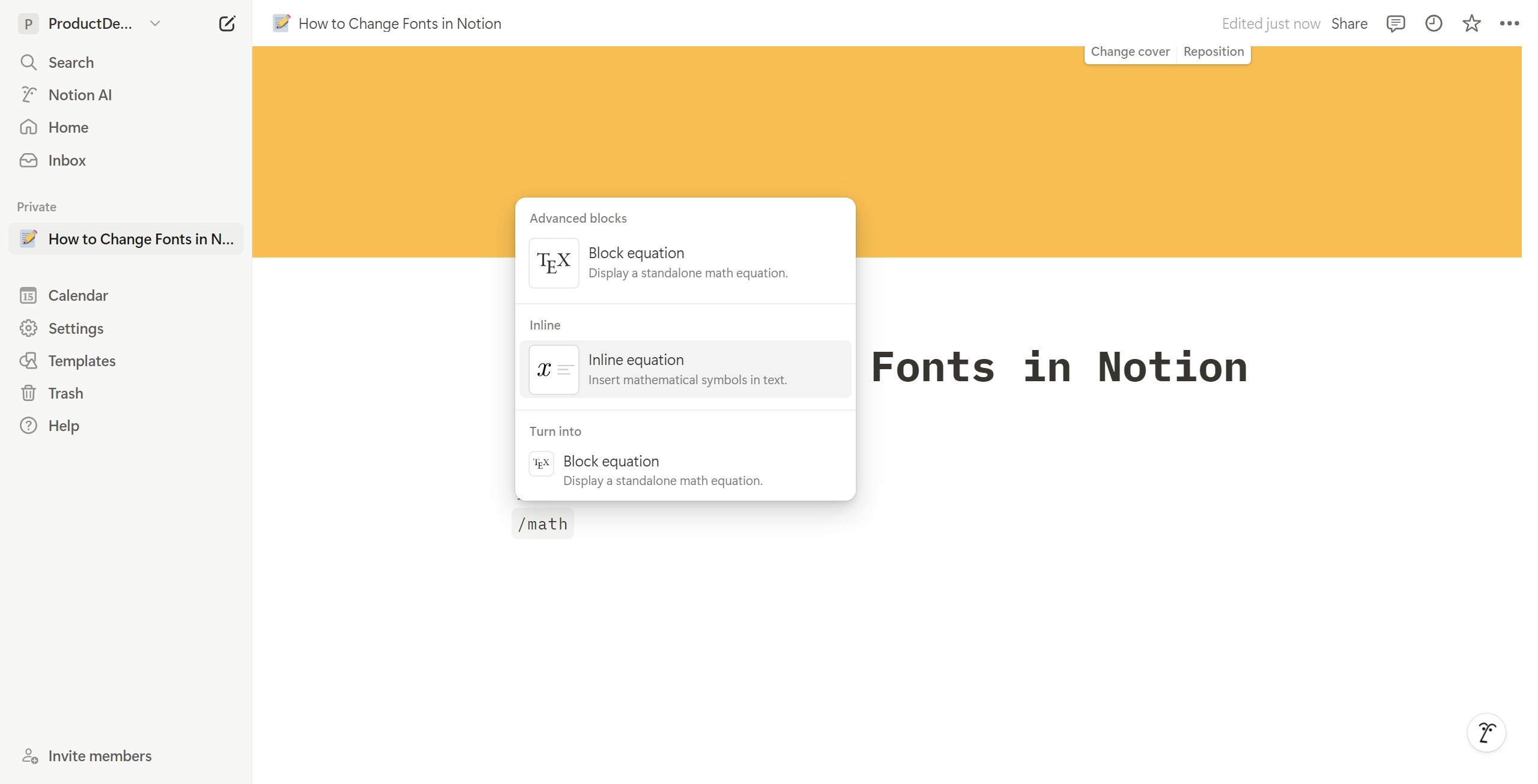The width and height of the screenshot is (1538, 784).
Task: Click the Calendar icon
Action: (x=28, y=295)
